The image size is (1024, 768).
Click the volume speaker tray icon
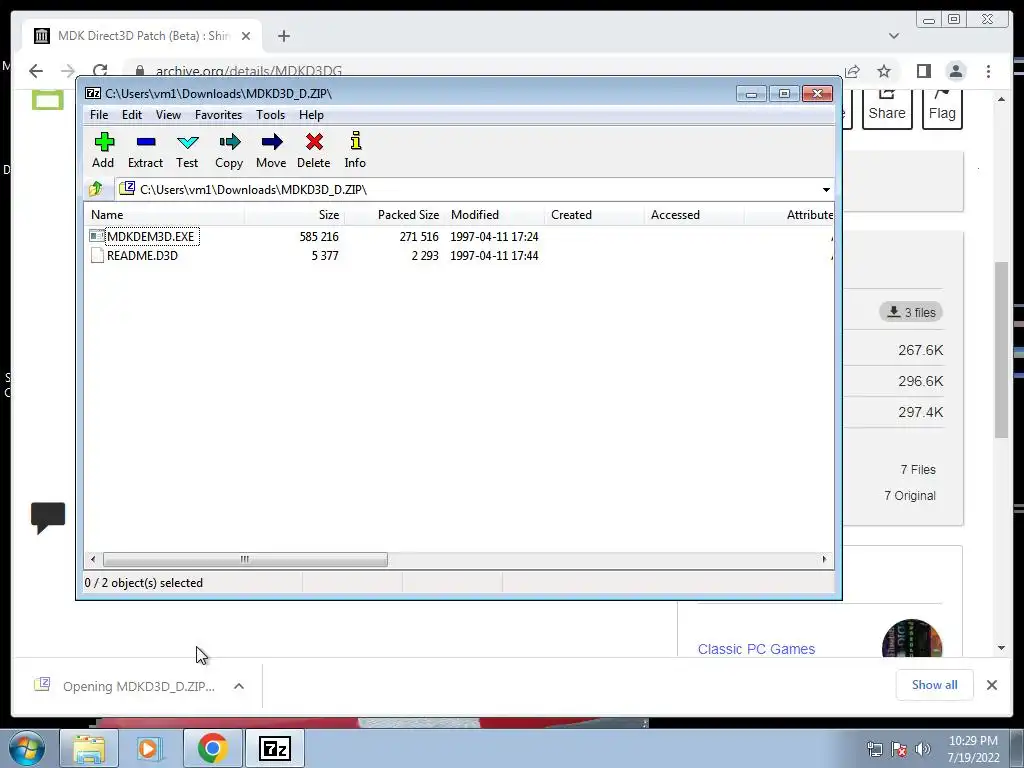(923, 749)
